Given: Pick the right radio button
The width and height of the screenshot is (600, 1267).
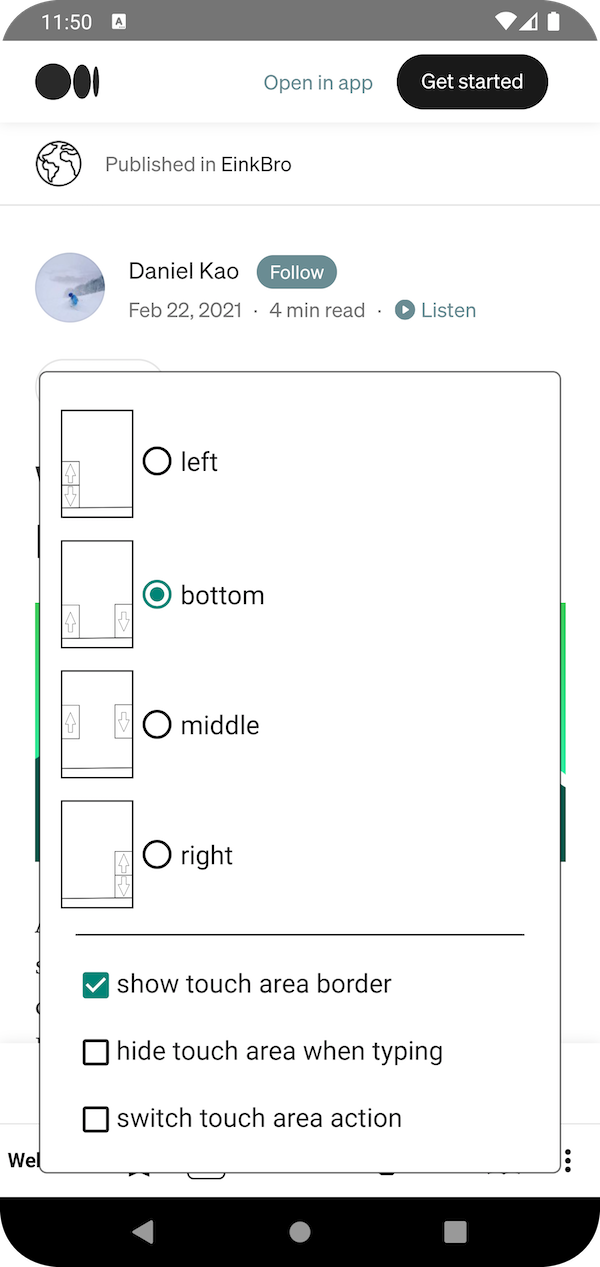Looking at the screenshot, I should 157,854.
